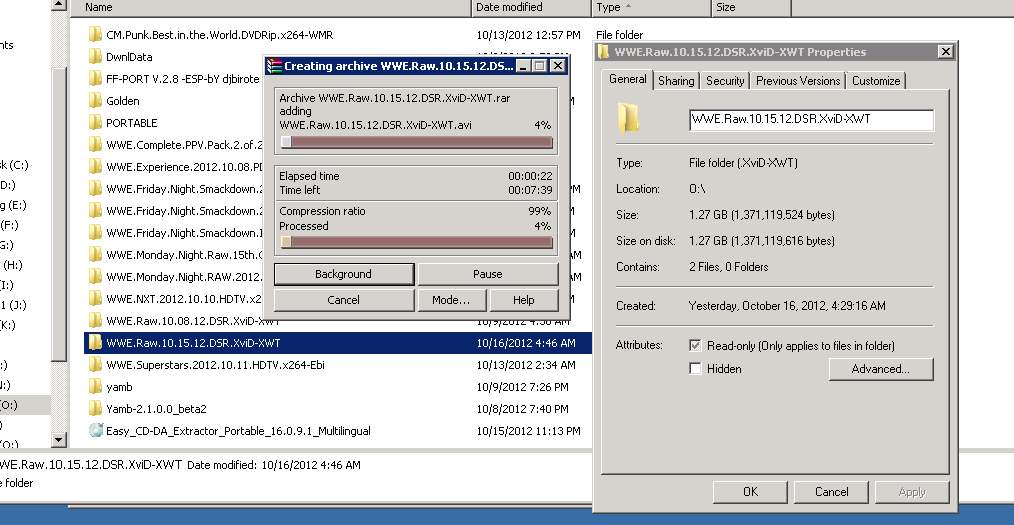The image size is (1014, 525).
Task: Click the folder icon in Properties title bar
Action: pyautogui.click(x=603, y=52)
